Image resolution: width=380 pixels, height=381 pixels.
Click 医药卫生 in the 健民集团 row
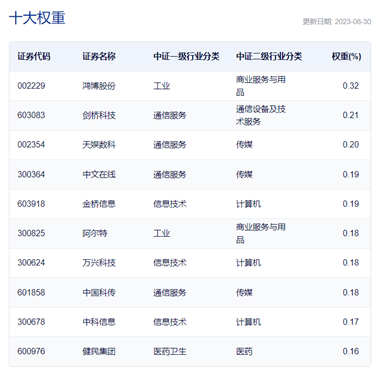(x=170, y=351)
